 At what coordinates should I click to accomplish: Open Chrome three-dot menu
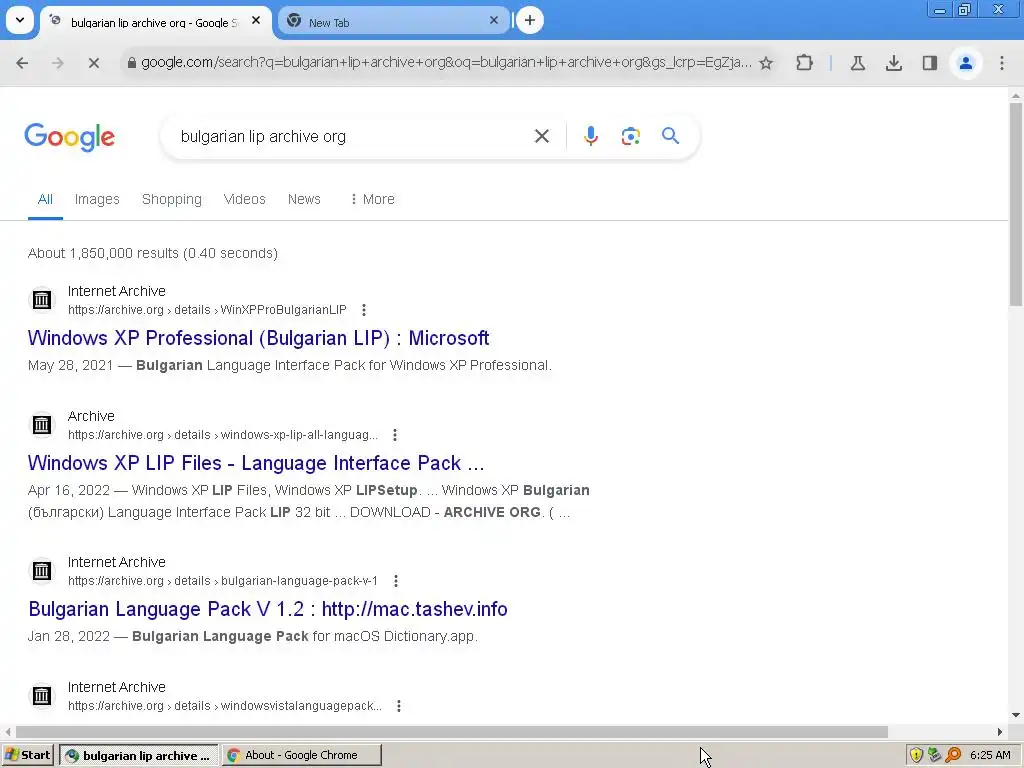point(1002,63)
